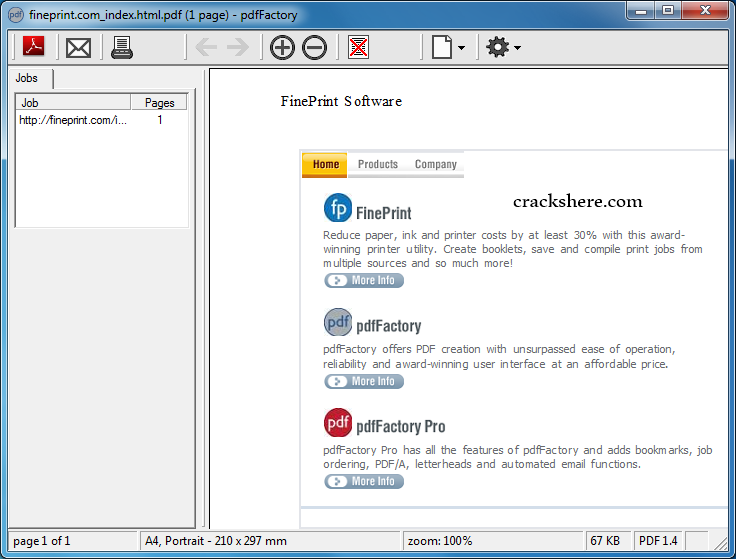This screenshot has height=559, width=736.
Task: Click the pdfFactory Pro product heading
Action: tap(400, 426)
